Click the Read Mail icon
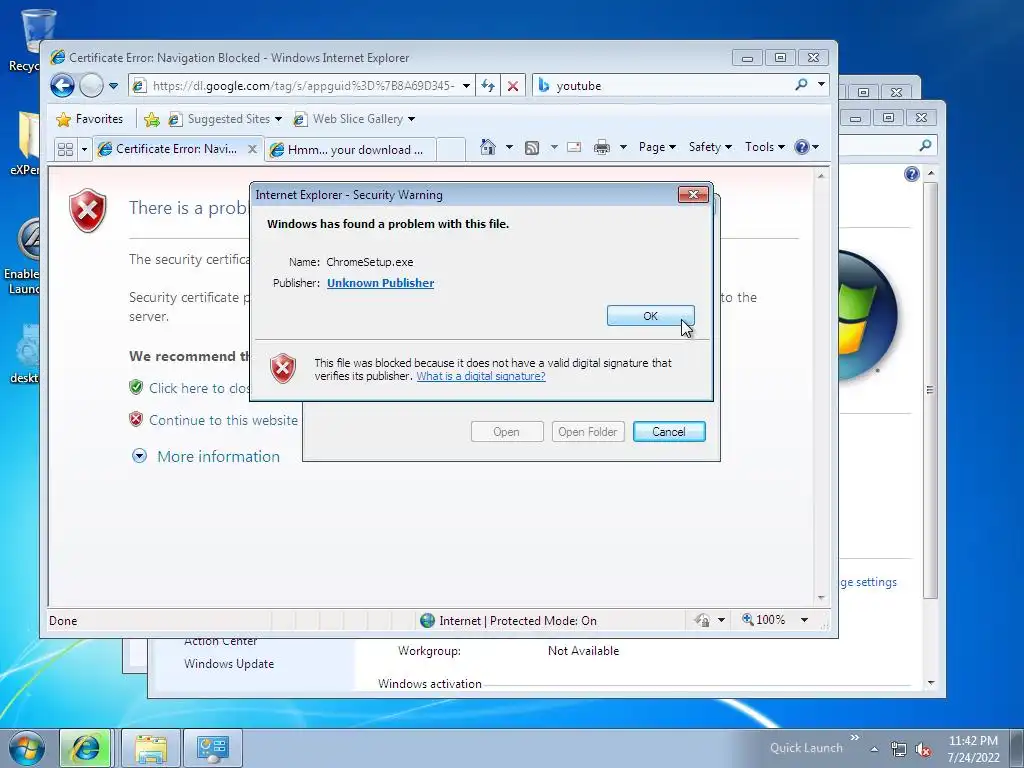Screen dimensions: 1024x768 574,147
